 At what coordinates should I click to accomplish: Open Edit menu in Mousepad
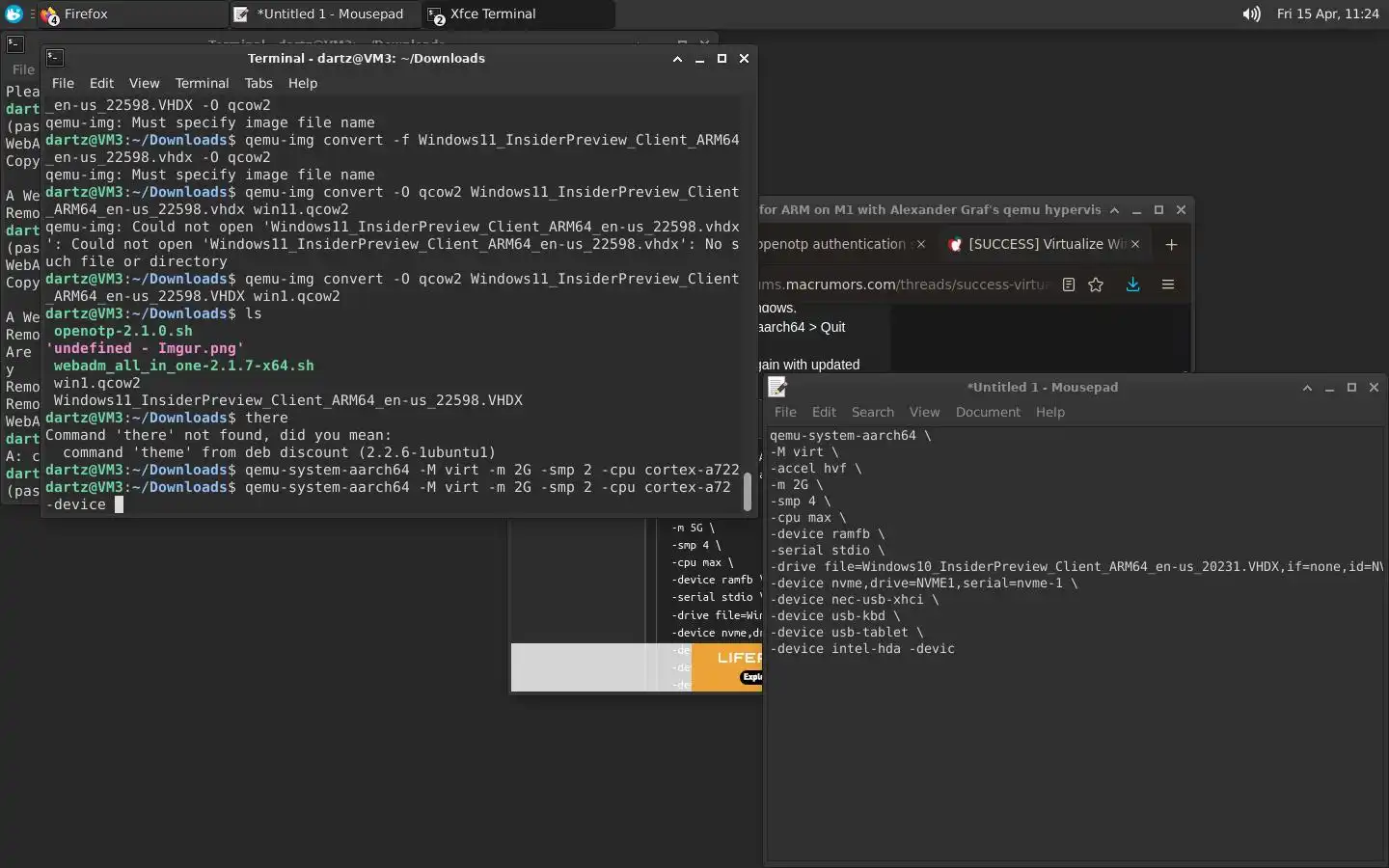(x=824, y=412)
